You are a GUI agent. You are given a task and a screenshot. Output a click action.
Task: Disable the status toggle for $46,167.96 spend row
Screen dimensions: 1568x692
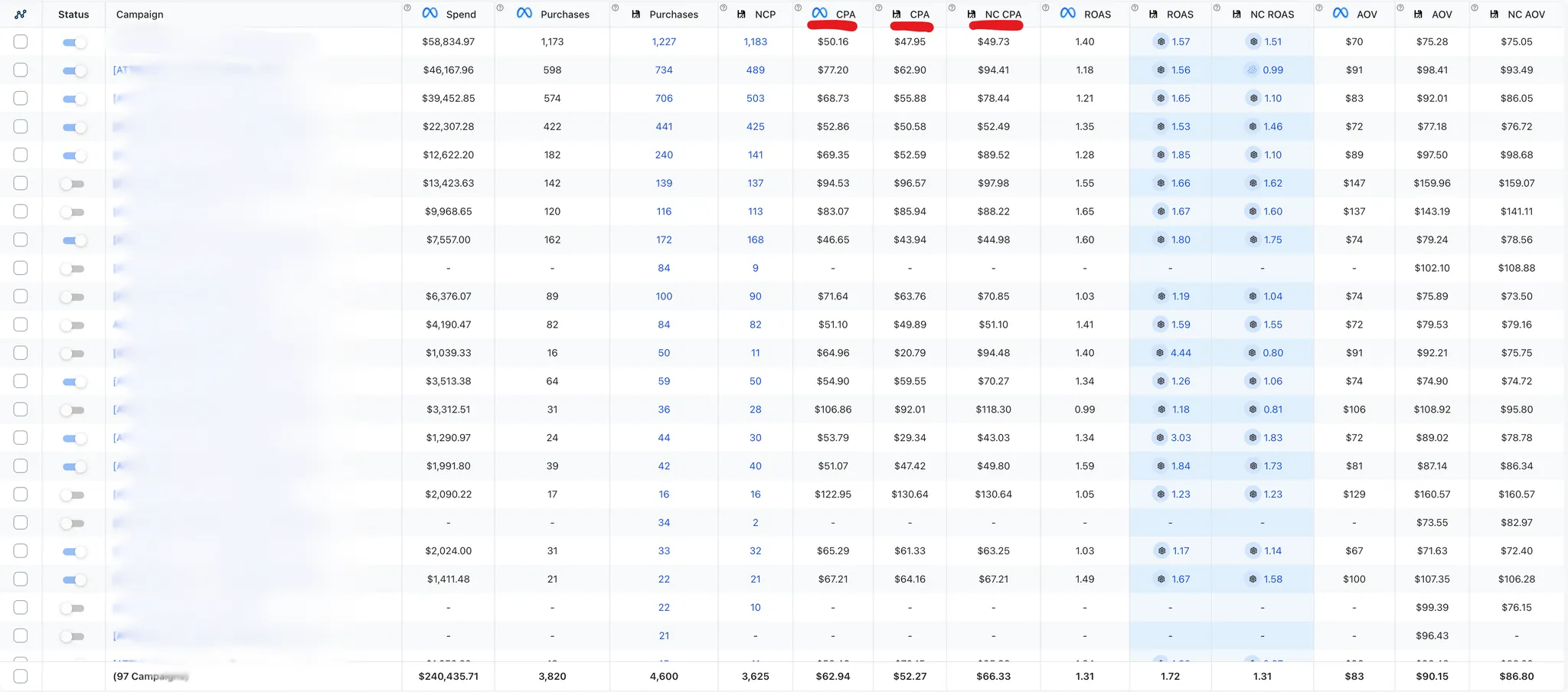click(74, 70)
